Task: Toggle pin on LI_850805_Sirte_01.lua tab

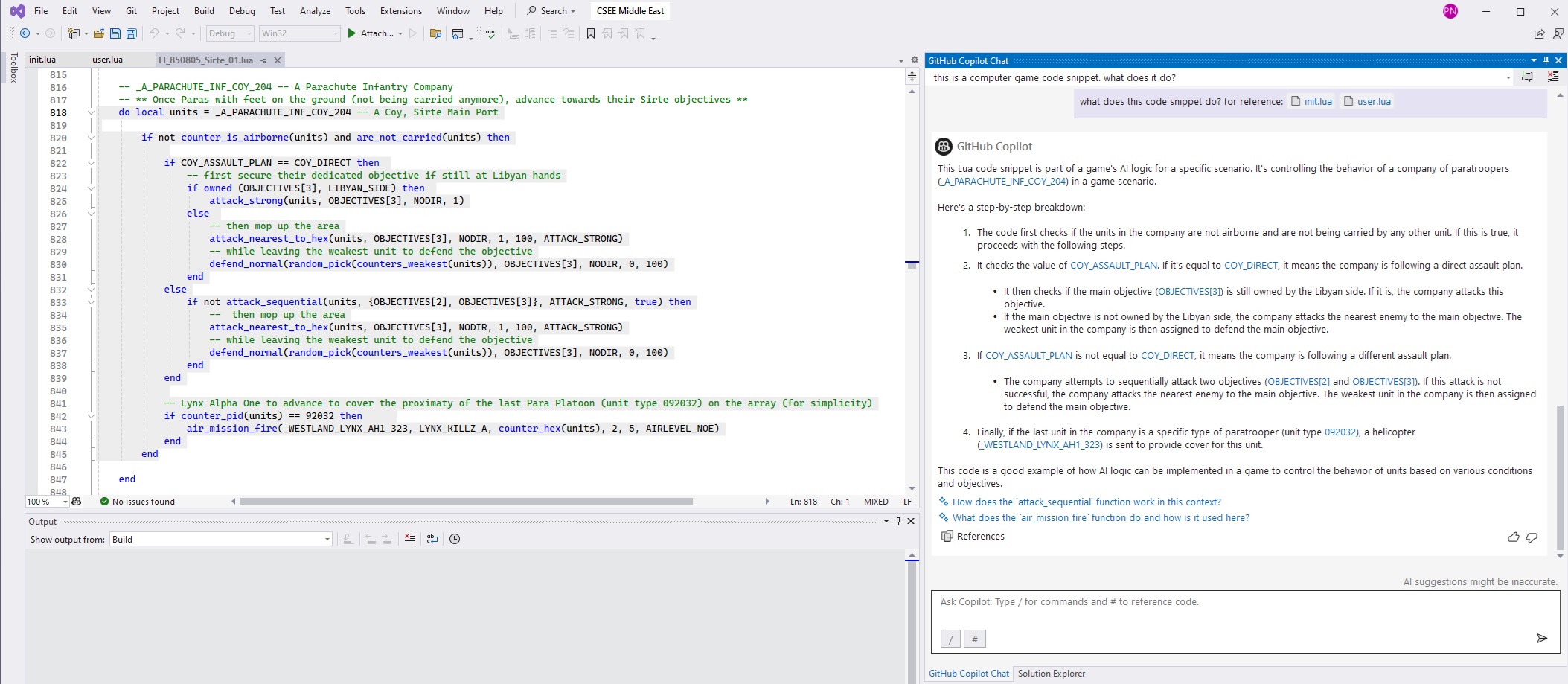Action: click(x=263, y=60)
